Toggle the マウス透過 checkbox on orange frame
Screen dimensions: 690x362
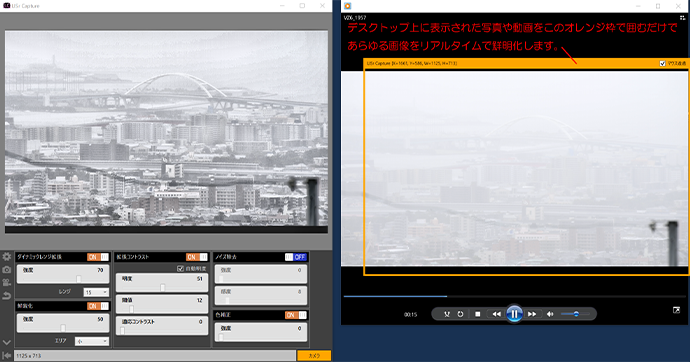(x=662, y=63)
